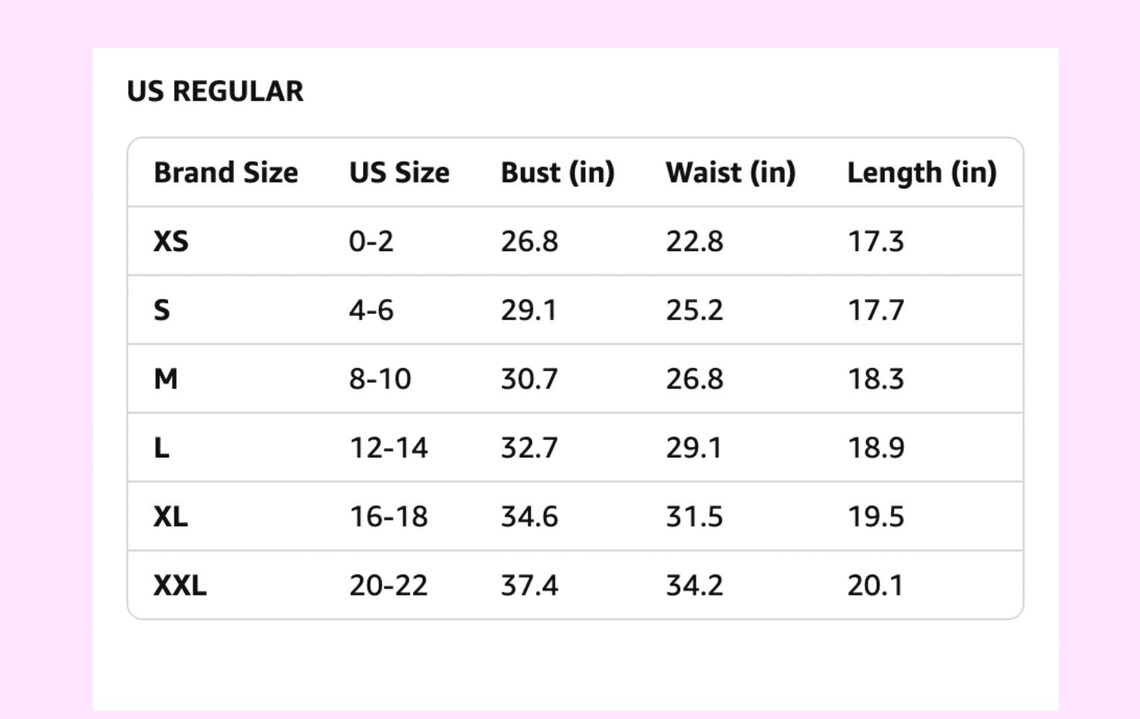
Task: Click the 25.2 waist measurement
Action: coord(694,310)
